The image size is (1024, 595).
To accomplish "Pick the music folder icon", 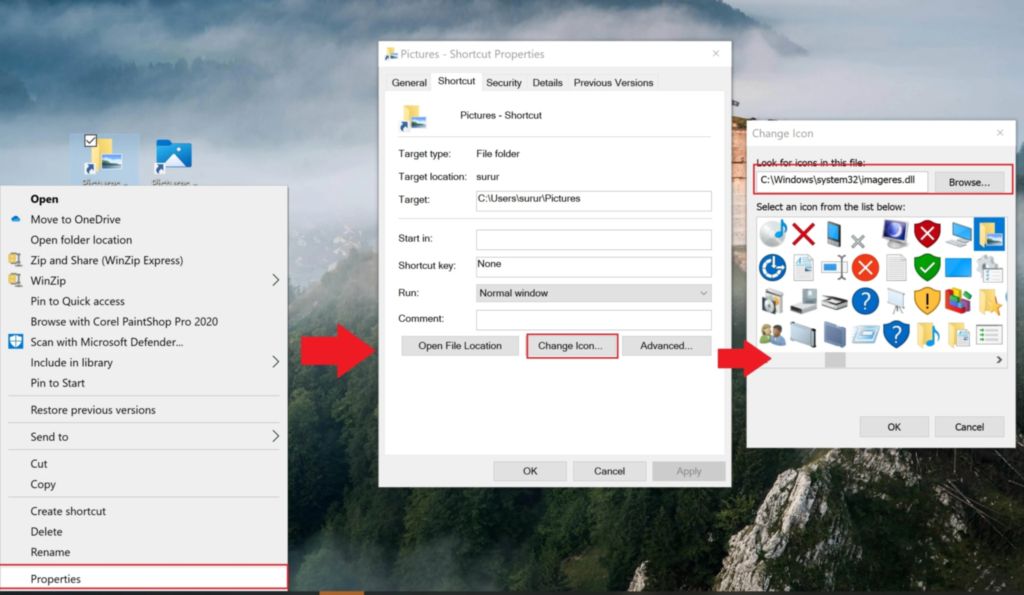I will (927, 335).
